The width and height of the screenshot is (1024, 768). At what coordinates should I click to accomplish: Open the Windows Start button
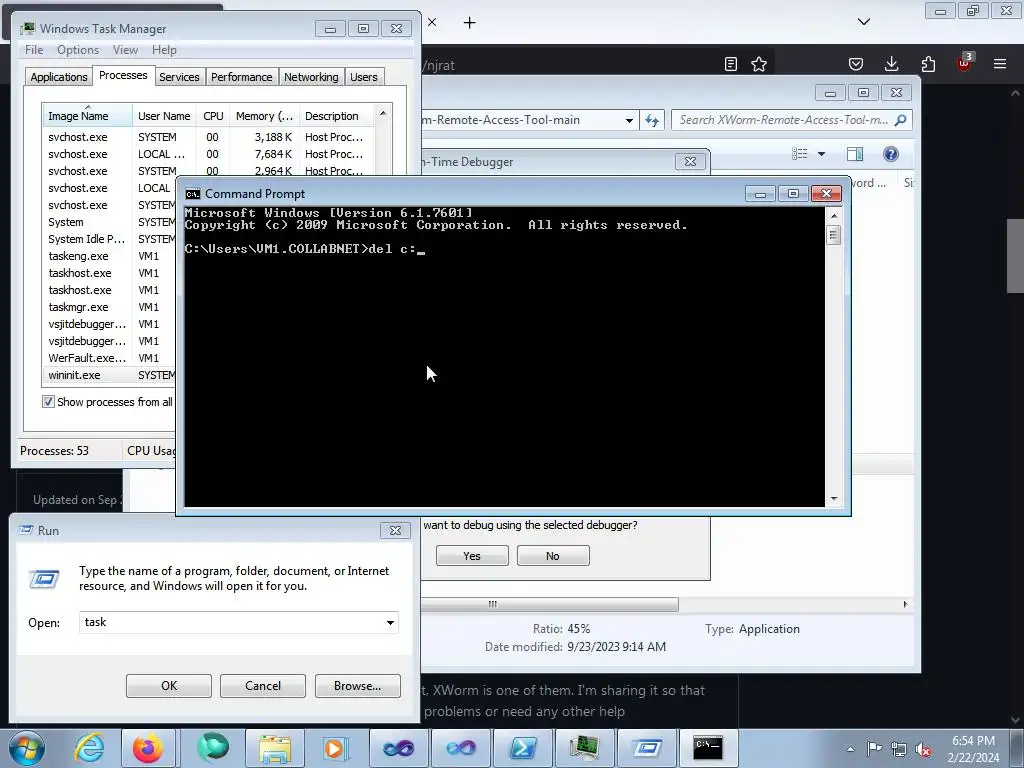click(26, 748)
